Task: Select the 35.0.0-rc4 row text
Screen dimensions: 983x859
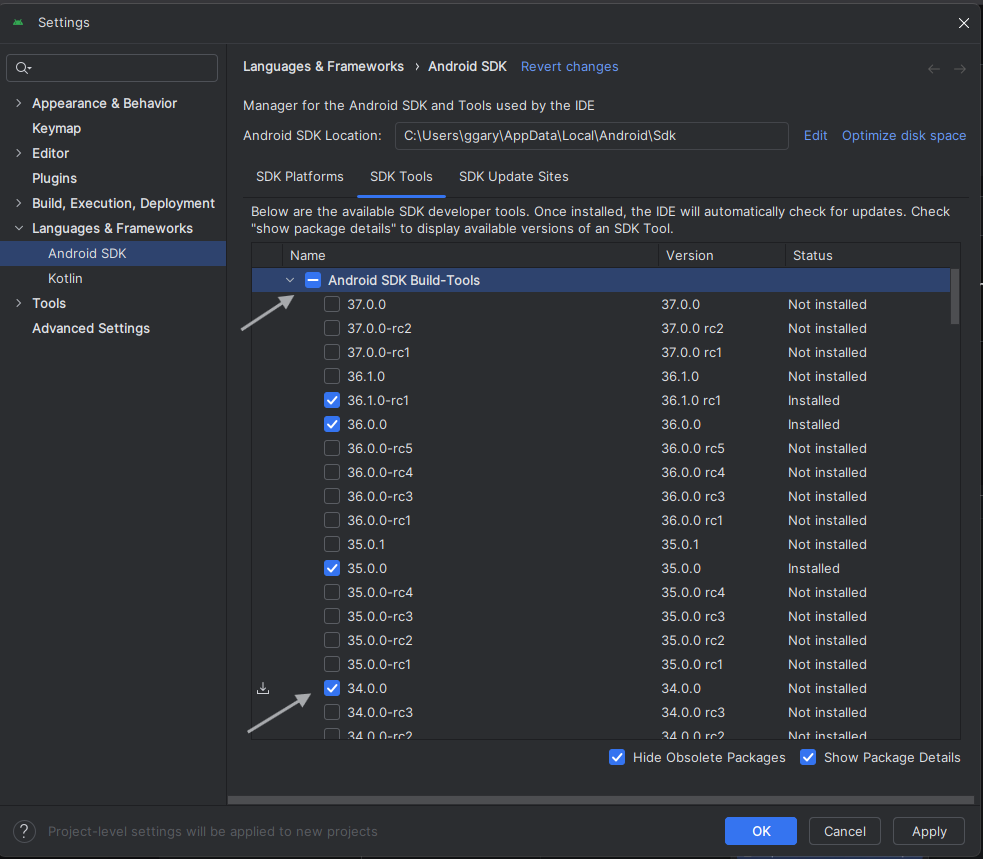Action: 380,593
